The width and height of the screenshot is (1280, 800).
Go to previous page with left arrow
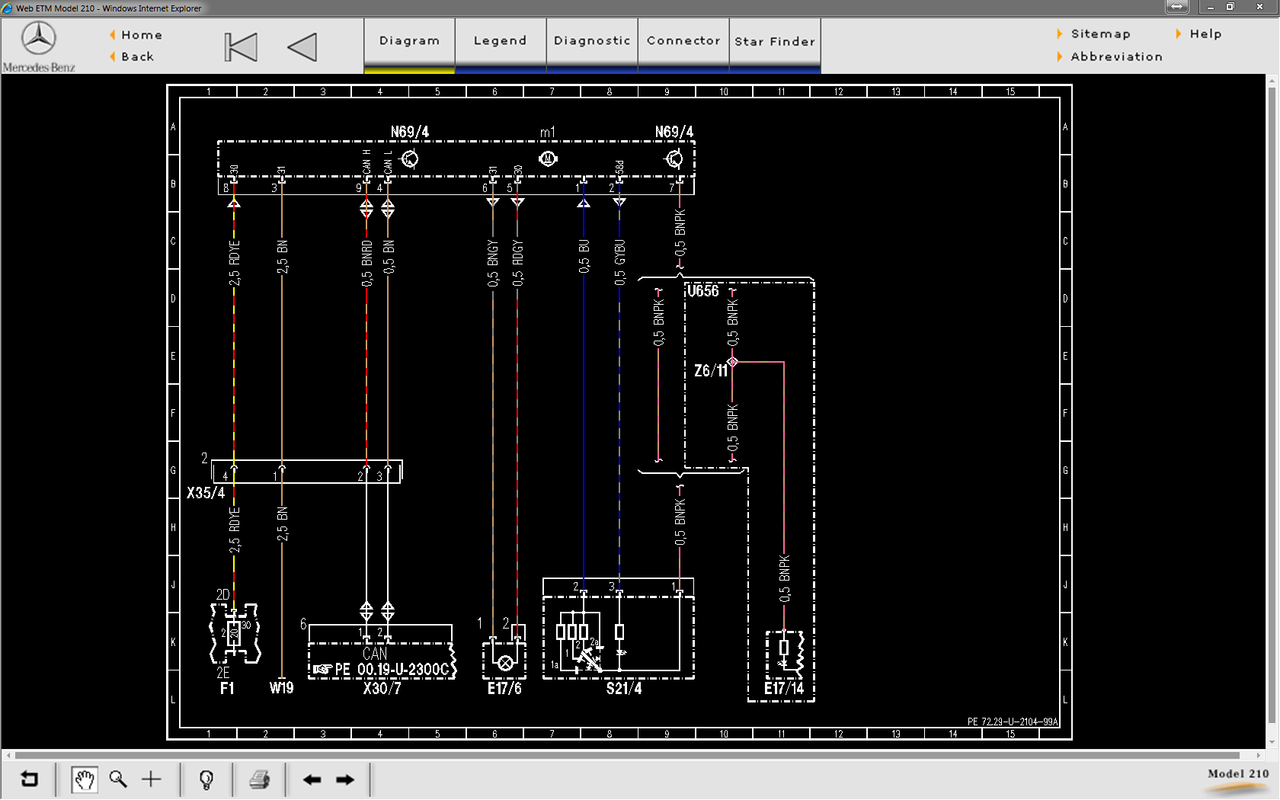(x=312, y=780)
